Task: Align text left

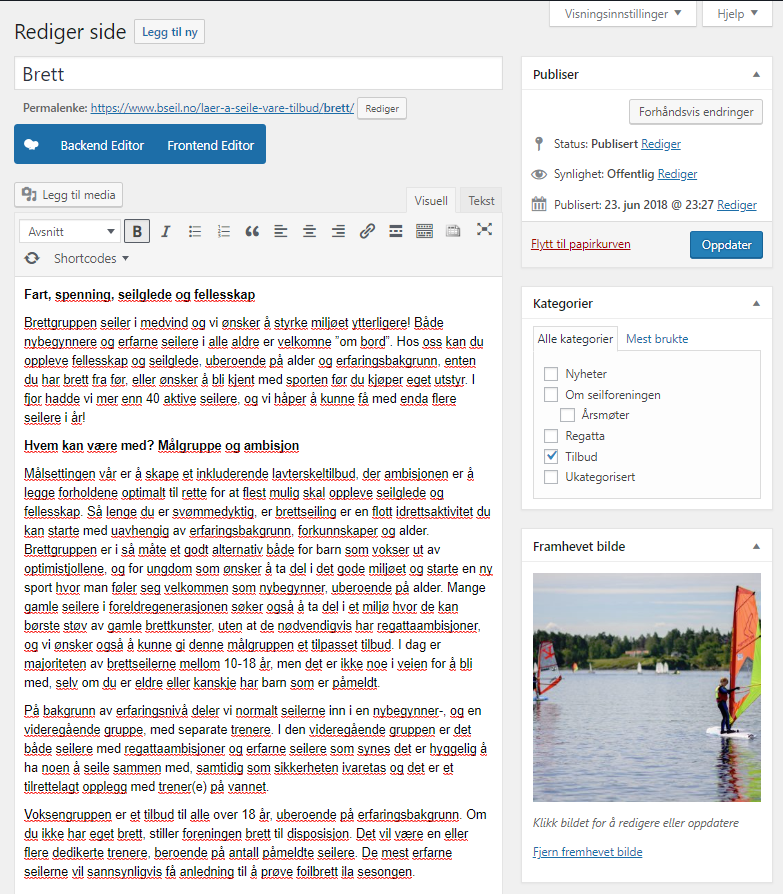Action: pyautogui.click(x=281, y=231)
